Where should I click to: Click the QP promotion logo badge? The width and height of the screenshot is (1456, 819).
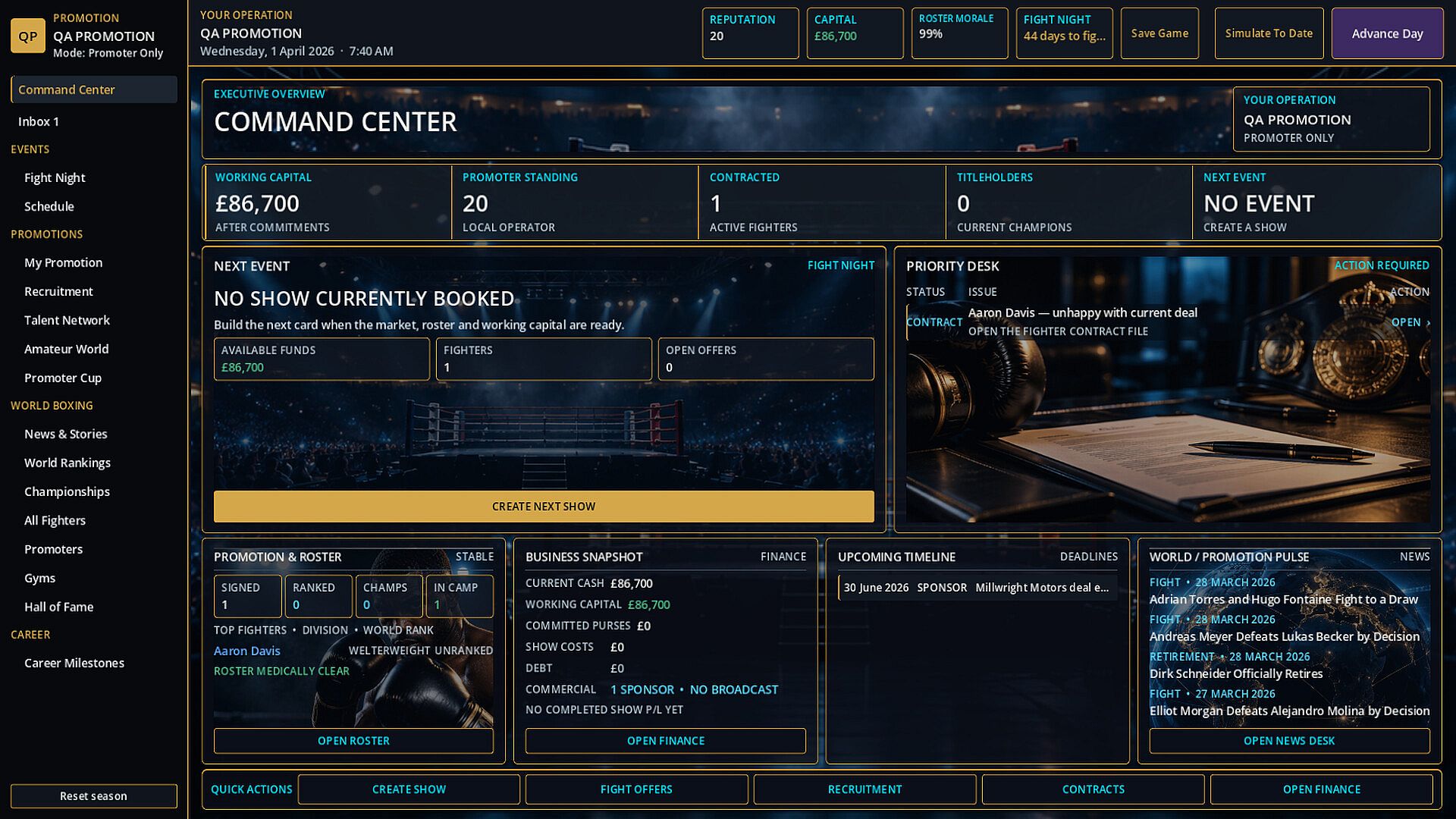point(28,36)
